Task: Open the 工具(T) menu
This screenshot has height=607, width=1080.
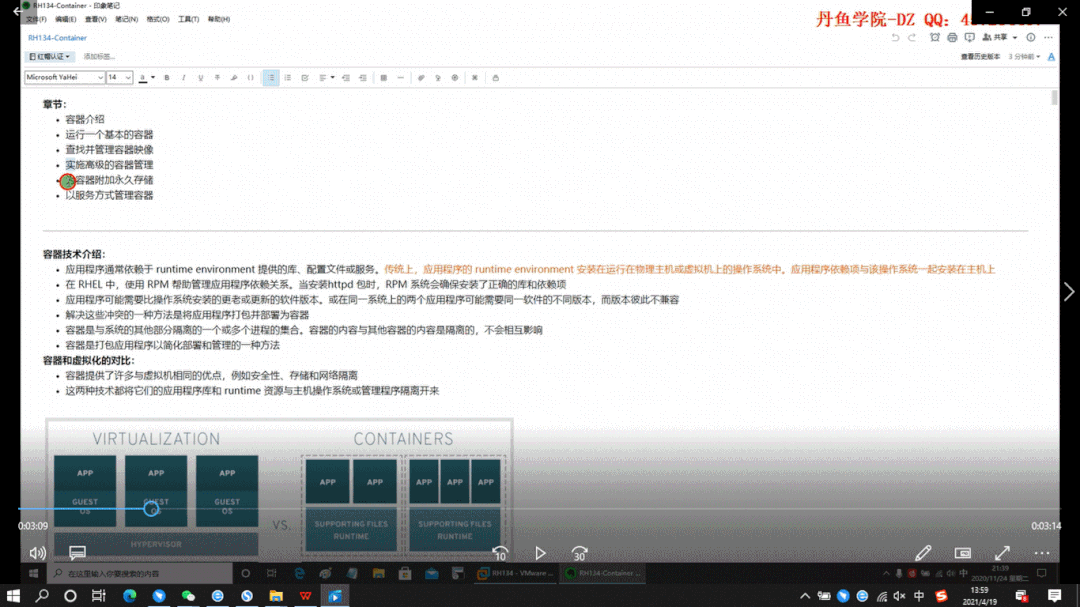Action: 188,19
